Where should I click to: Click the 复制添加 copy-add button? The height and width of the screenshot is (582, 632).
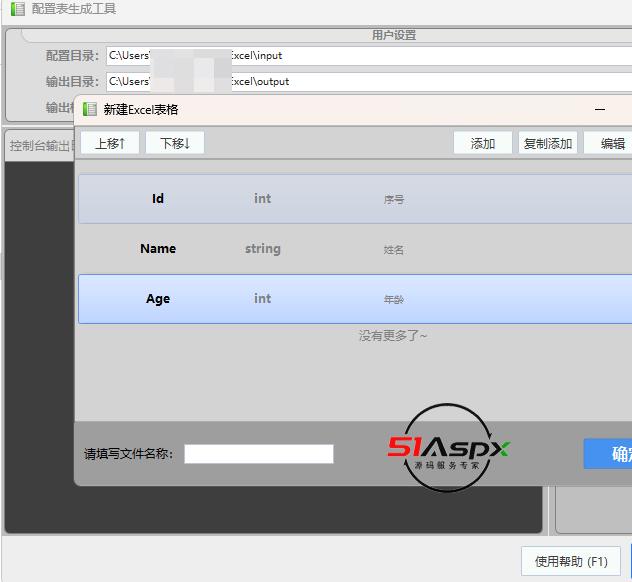pos(548,143)
